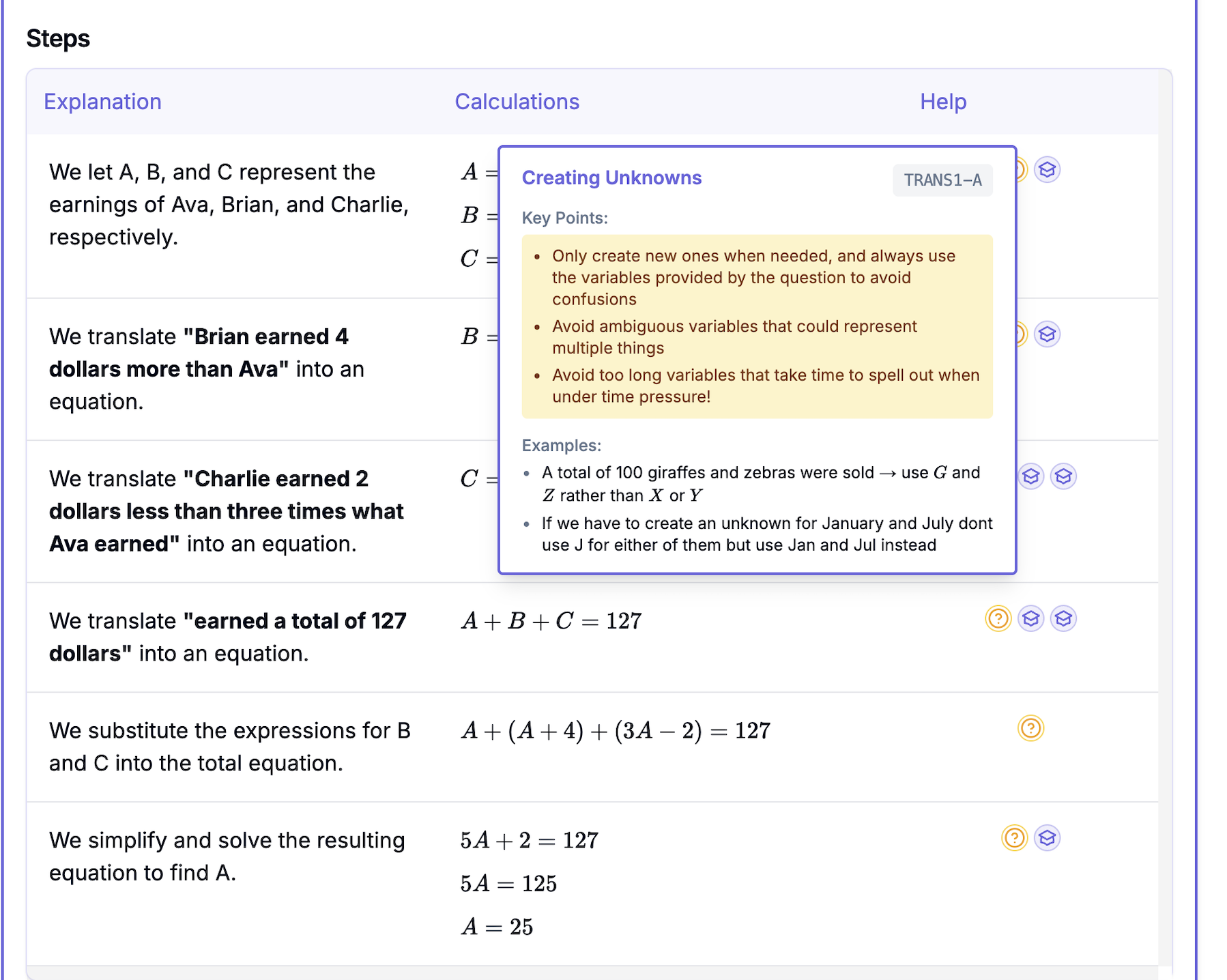The image size is (1227, 980).
Task: Open the hint icon for the substitution step
Action: (1032, 729)
